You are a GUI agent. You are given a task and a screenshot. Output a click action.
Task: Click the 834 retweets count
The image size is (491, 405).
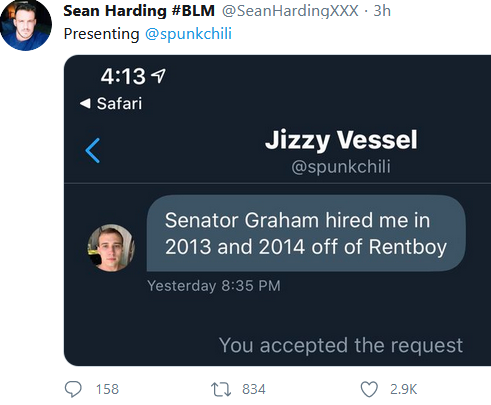tap(254, 389)
